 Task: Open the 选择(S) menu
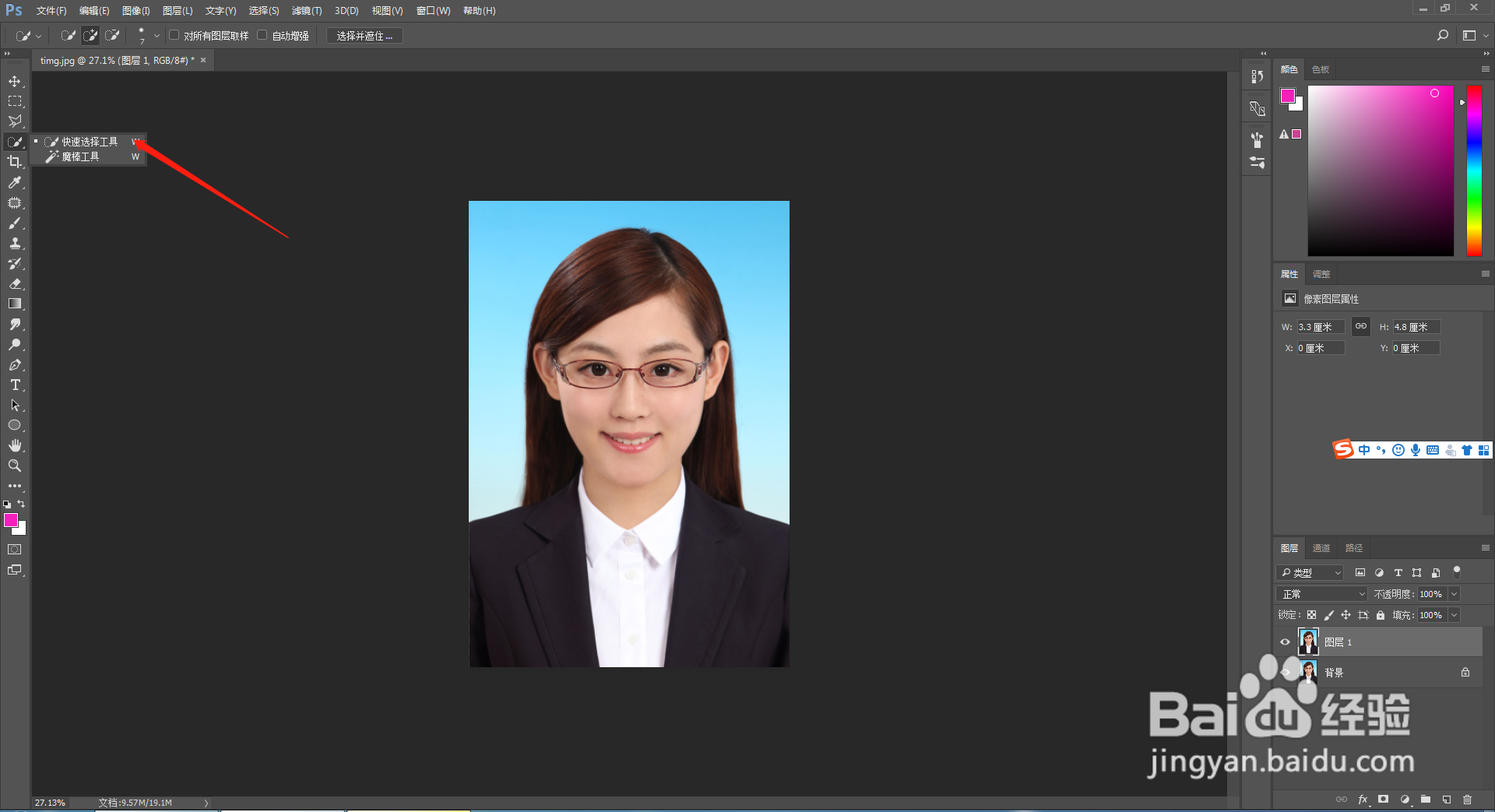[264, 11]
